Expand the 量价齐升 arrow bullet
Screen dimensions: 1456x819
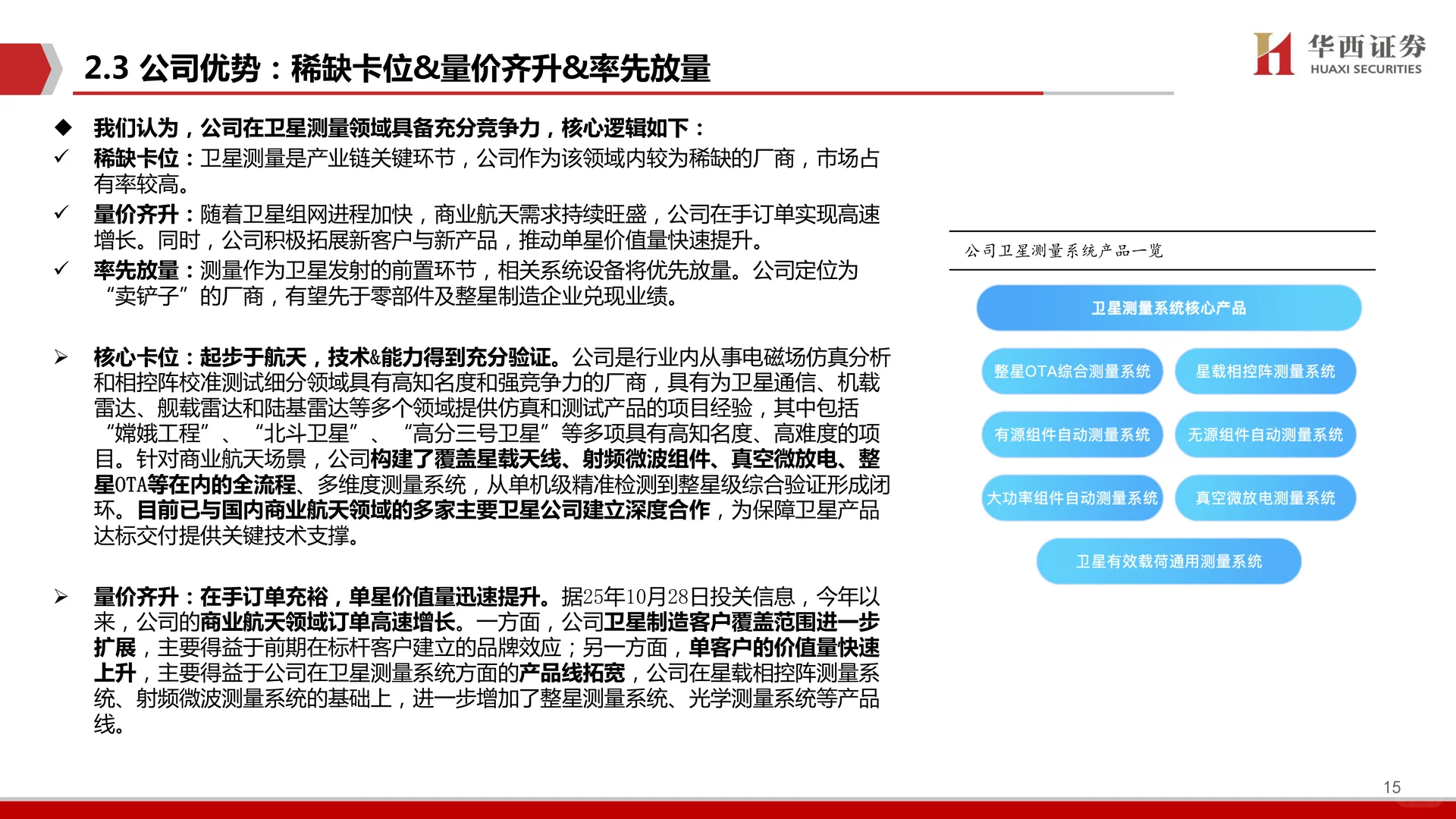[x=62, y=595]
